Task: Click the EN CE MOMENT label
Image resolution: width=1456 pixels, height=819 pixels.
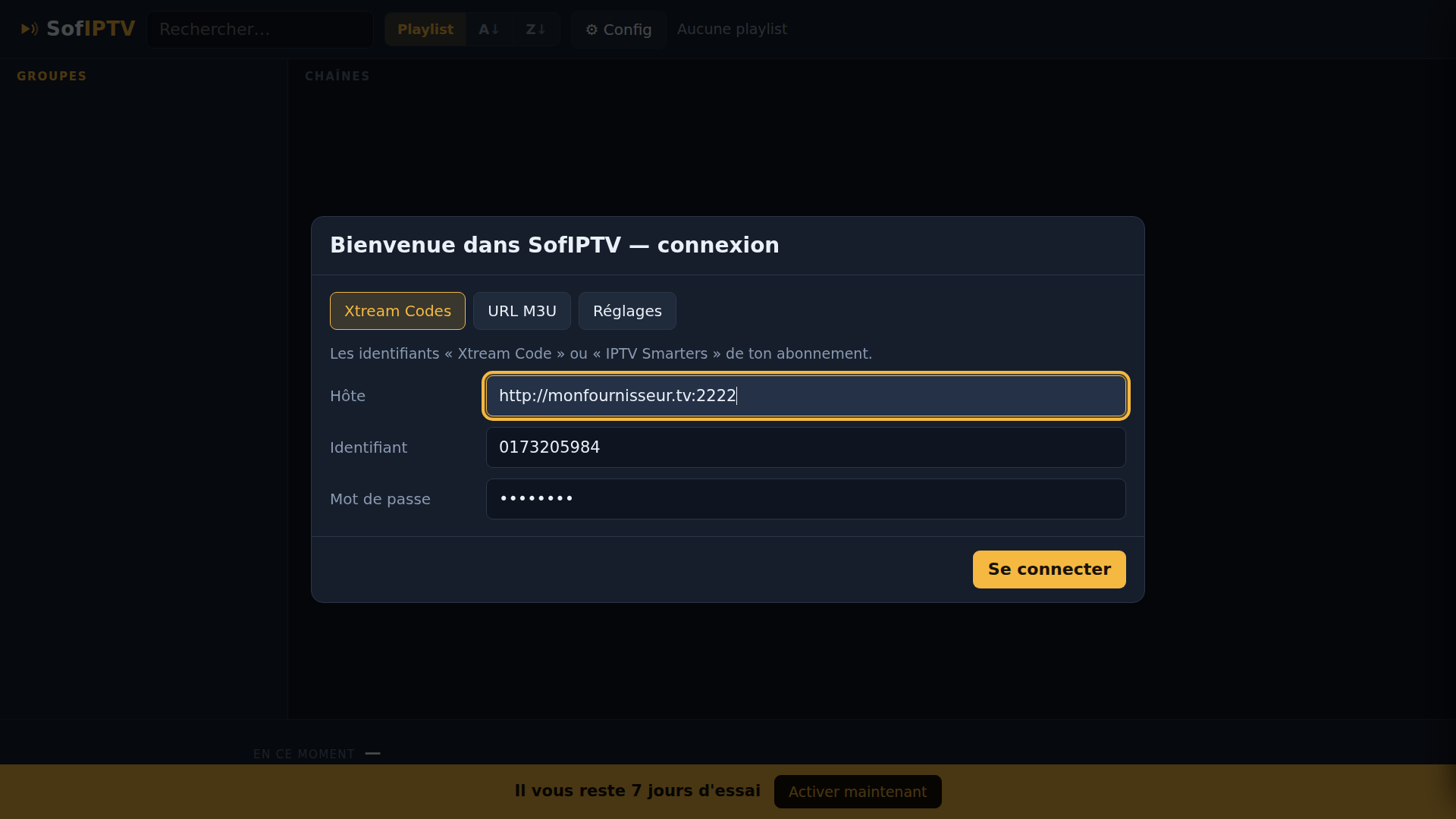Action: tap(304, 754)
